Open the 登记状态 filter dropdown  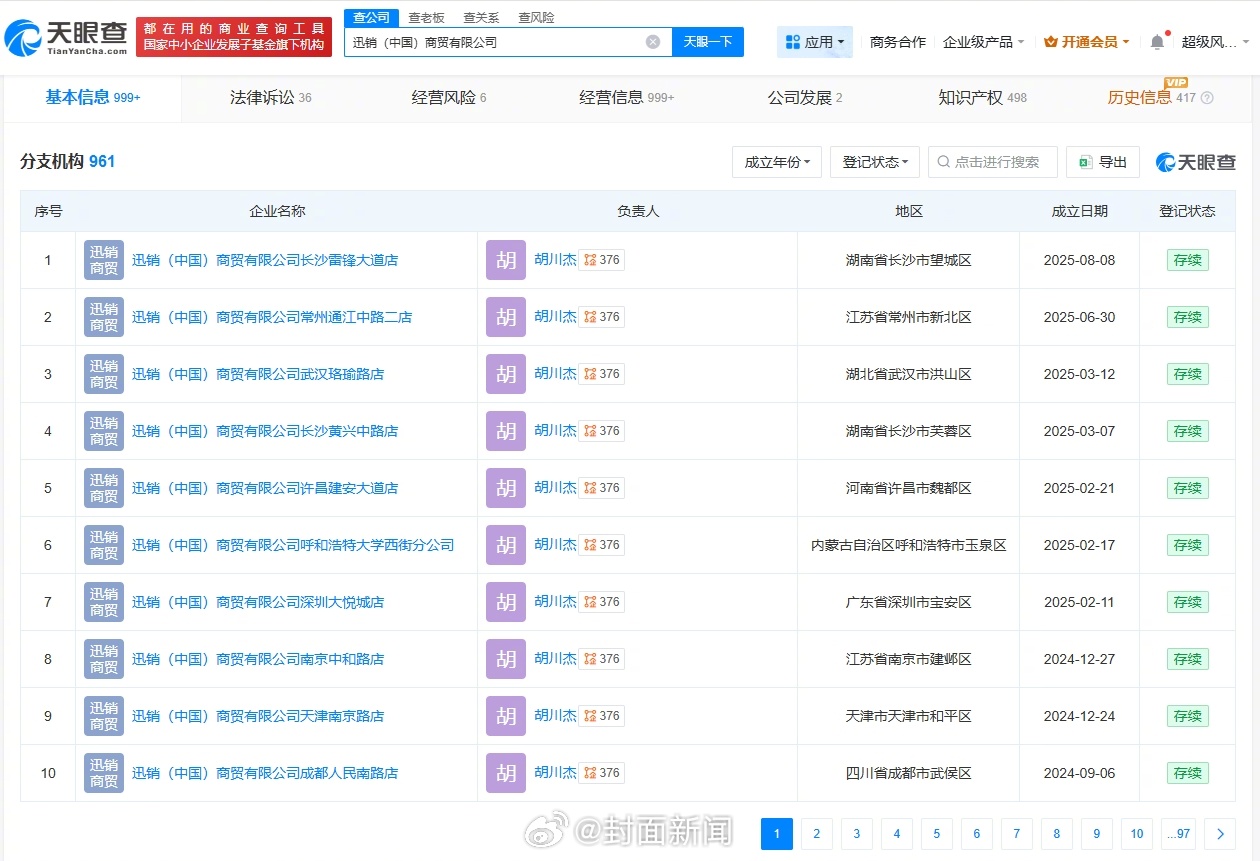(x=874, y=162)
